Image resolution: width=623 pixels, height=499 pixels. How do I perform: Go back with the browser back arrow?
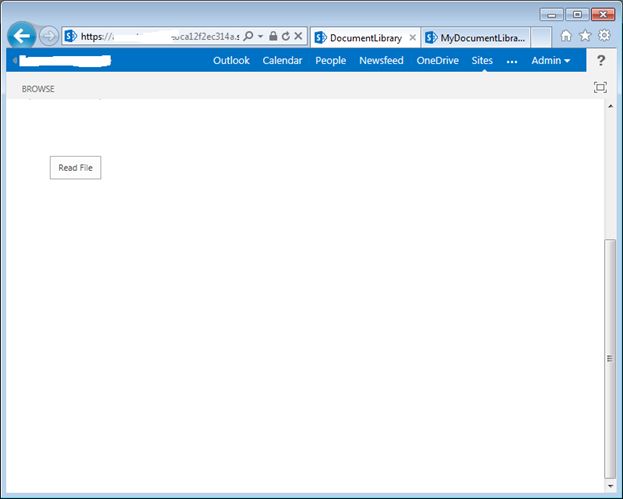[x=22, y=36]
